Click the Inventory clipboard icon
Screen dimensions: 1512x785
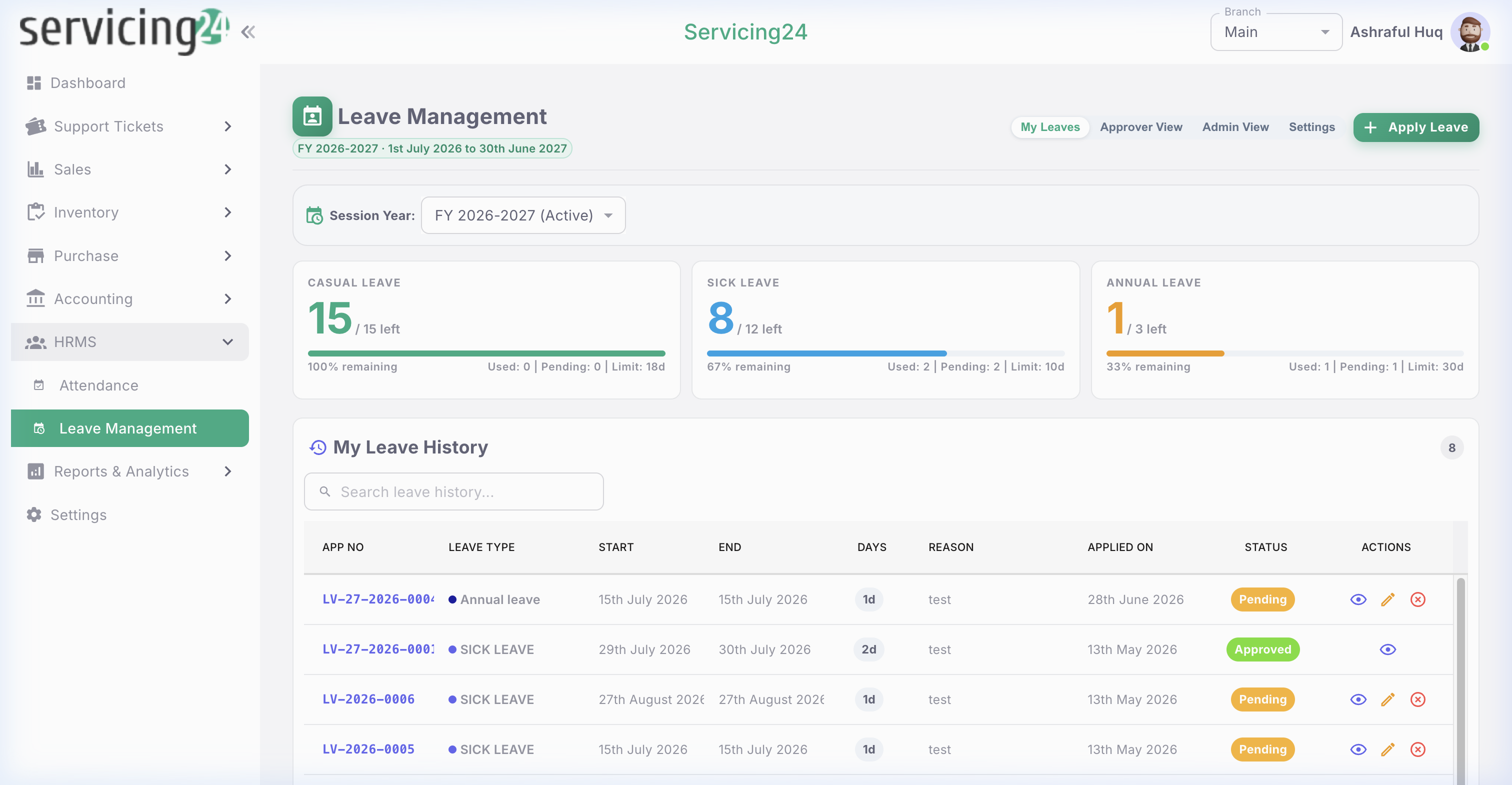pyautogui.click(x=36, y=212)
